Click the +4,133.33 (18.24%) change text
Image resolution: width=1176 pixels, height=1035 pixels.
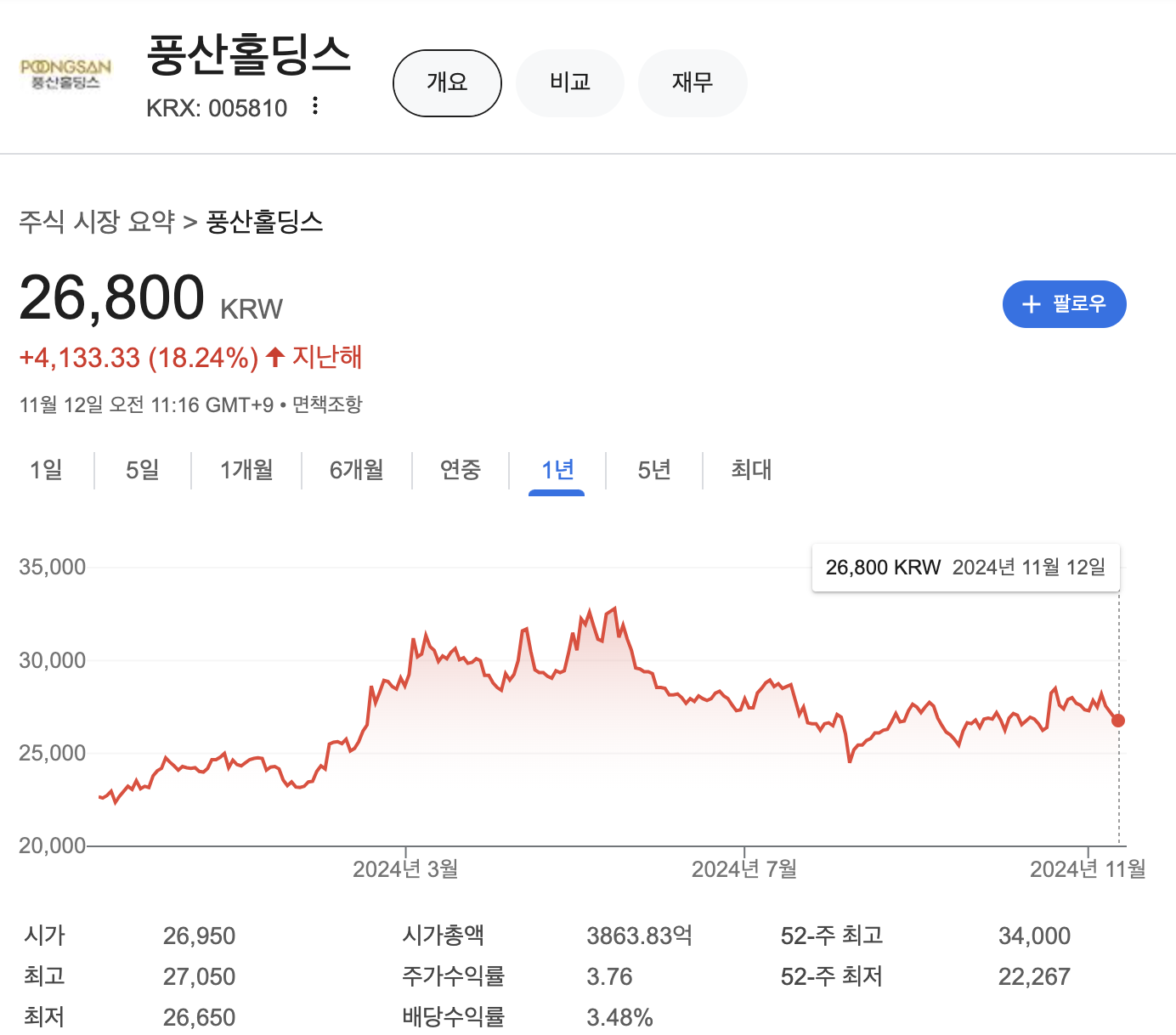[x=139, y=358]
